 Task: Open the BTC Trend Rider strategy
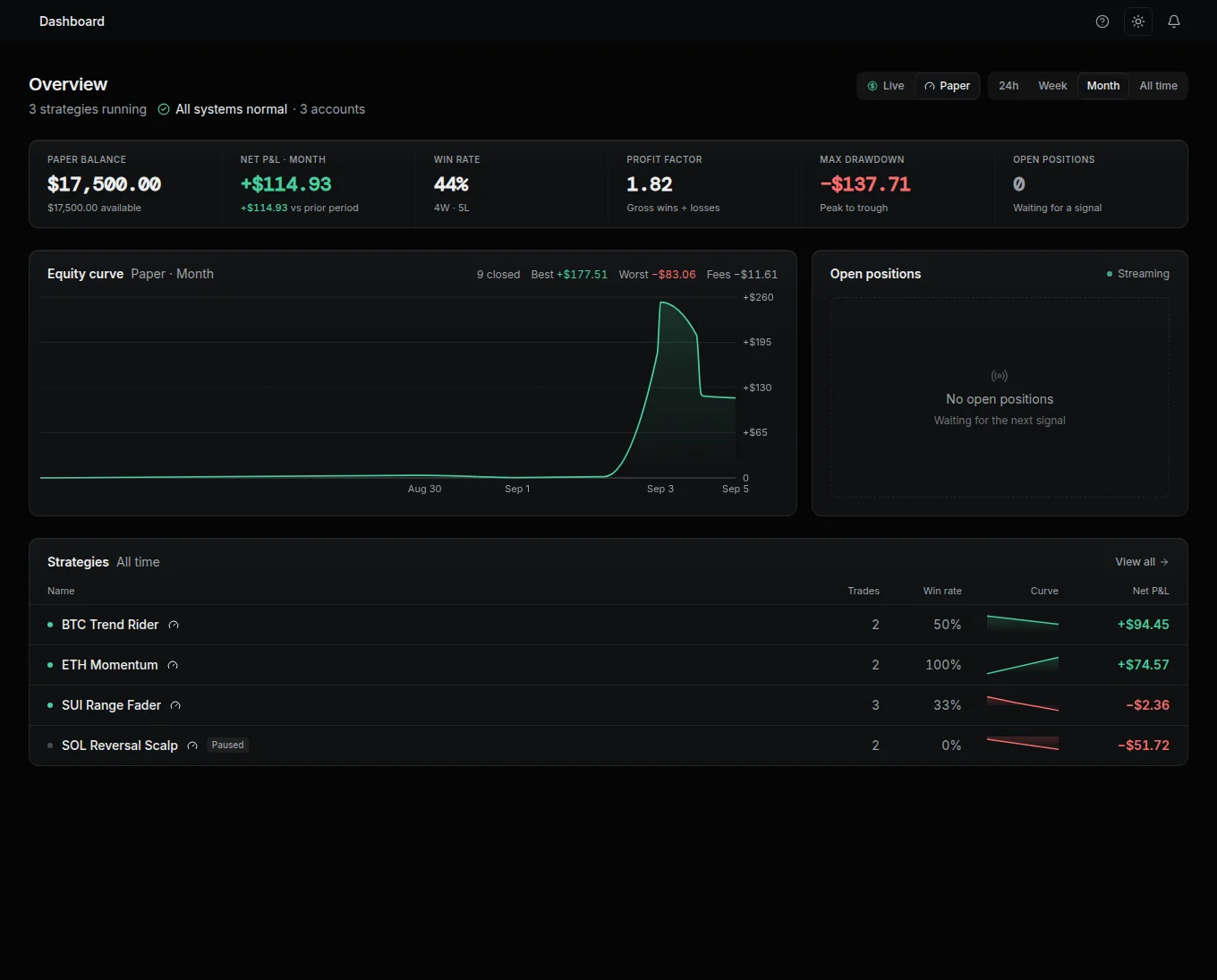(608, 625)
